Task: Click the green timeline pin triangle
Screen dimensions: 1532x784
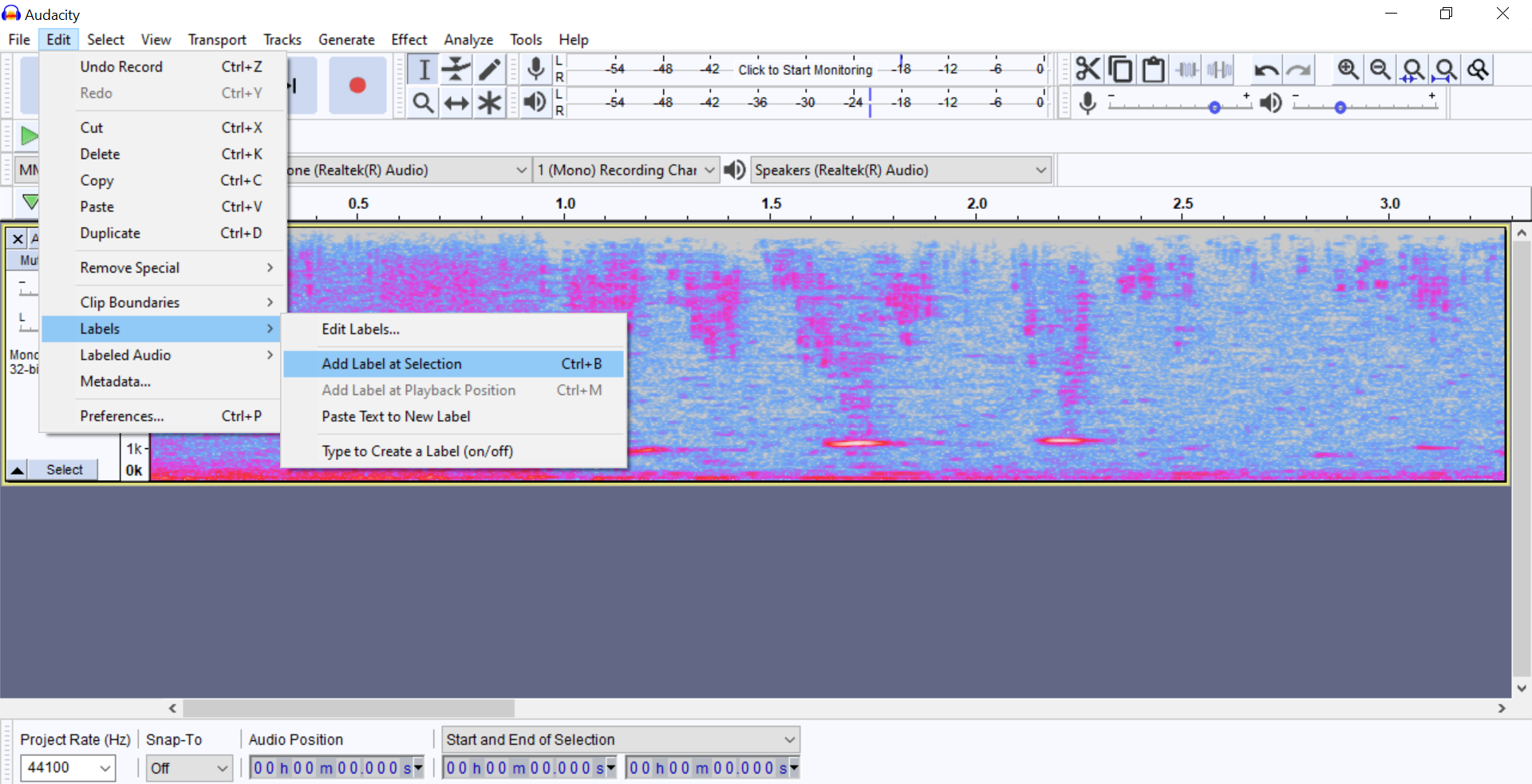Action: point(30,202)
